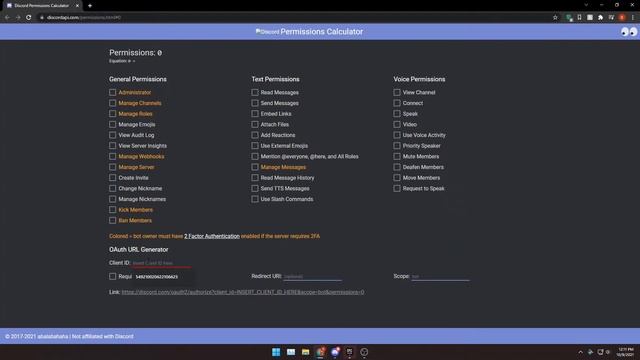This screenshot has height=360, width=640.
Task: Enable the Video checkbox
Action: point(397,124)
